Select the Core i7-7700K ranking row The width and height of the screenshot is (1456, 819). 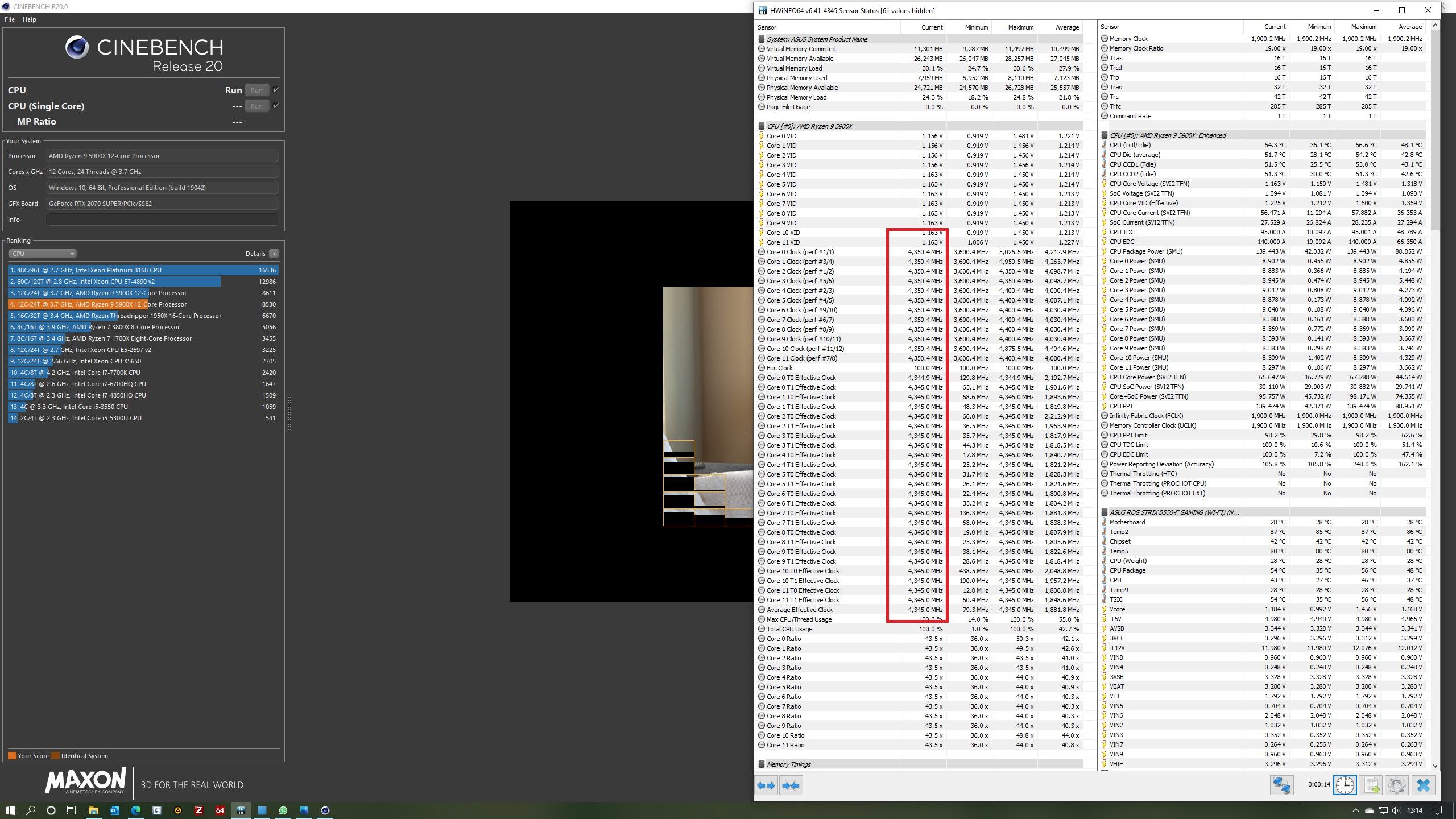(x=143, y=373)
